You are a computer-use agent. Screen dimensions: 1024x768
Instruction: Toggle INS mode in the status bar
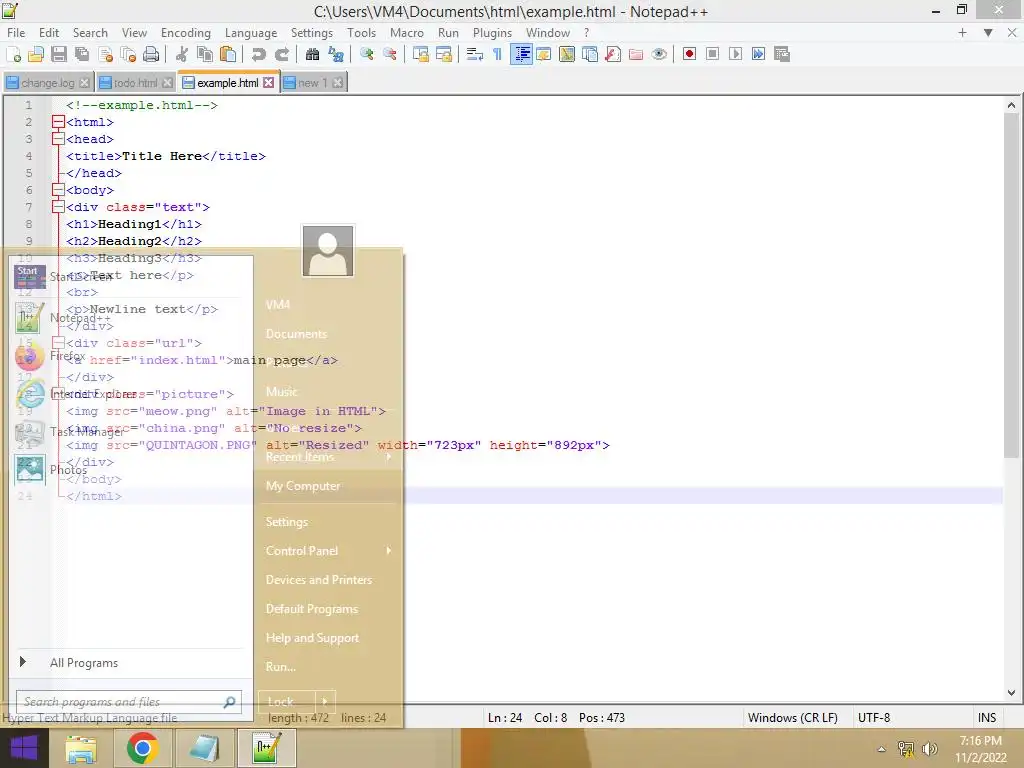click(x=987, y=718)
